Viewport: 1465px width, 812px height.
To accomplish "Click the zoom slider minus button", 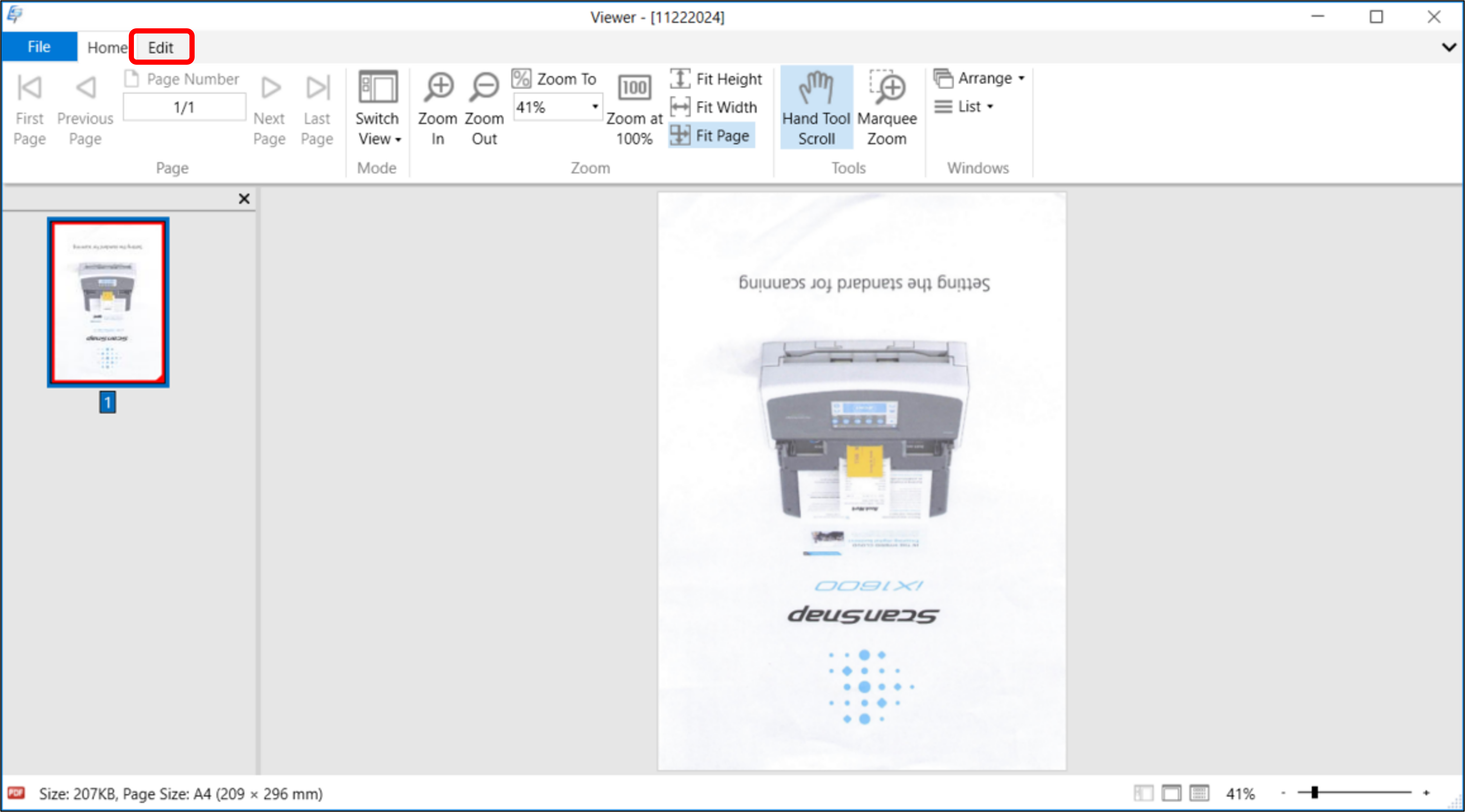I will pos(1283,793).
